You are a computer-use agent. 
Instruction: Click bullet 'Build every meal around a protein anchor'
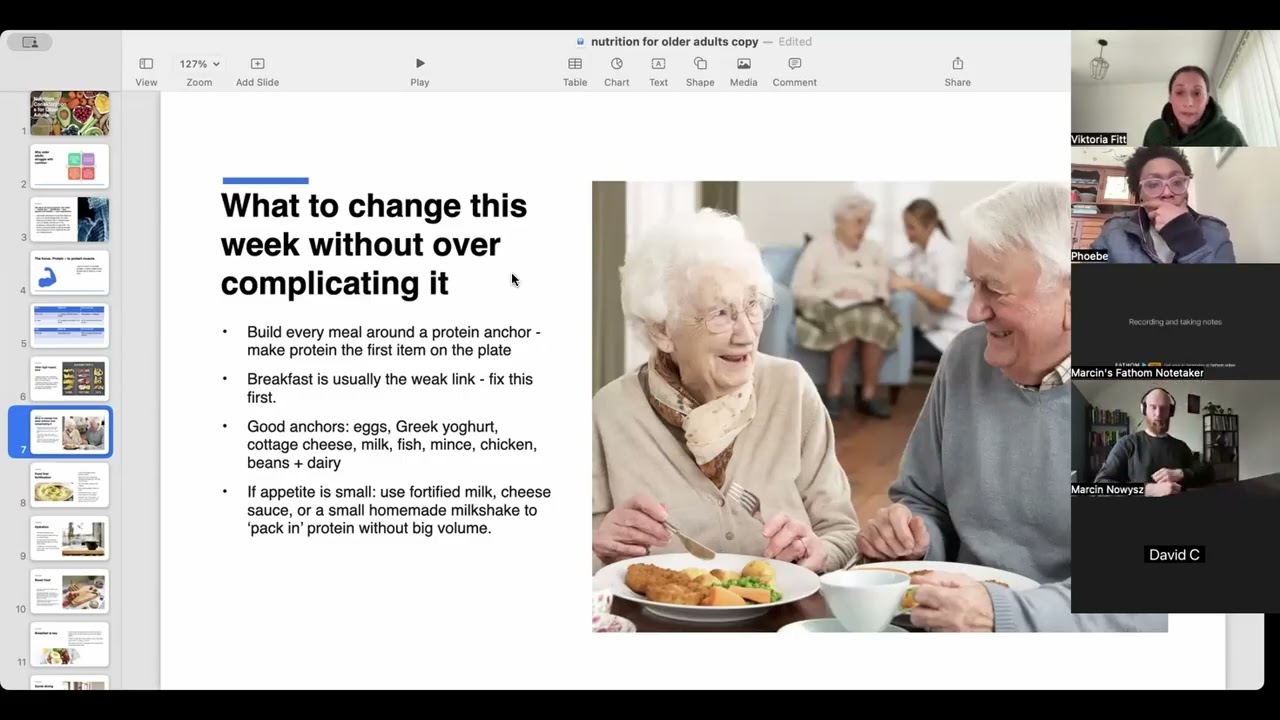[393, 341]
